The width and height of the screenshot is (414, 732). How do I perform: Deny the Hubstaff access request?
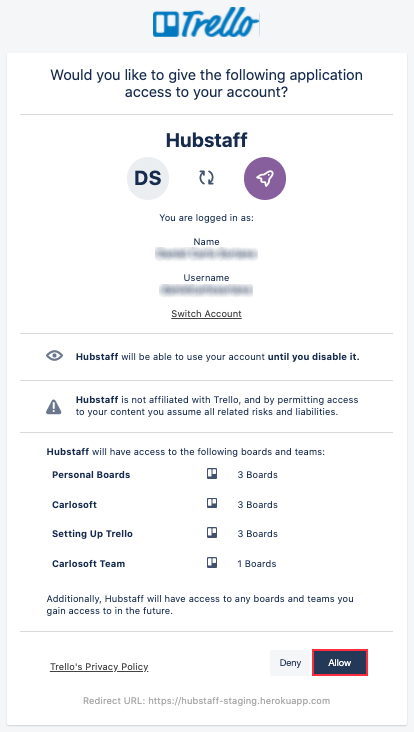point(290,662)
